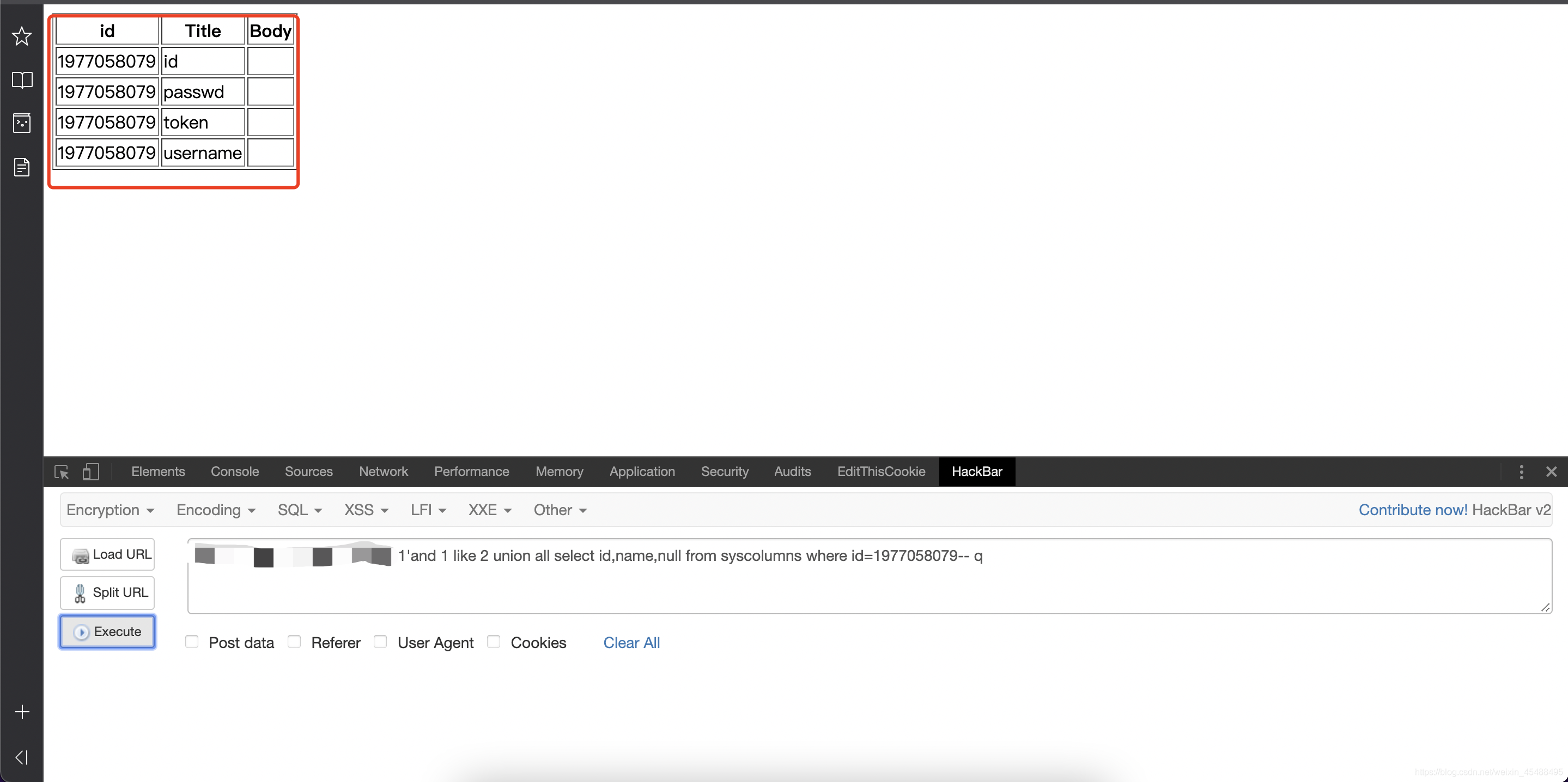Toggle the device toolbar icon

point(90,472)
